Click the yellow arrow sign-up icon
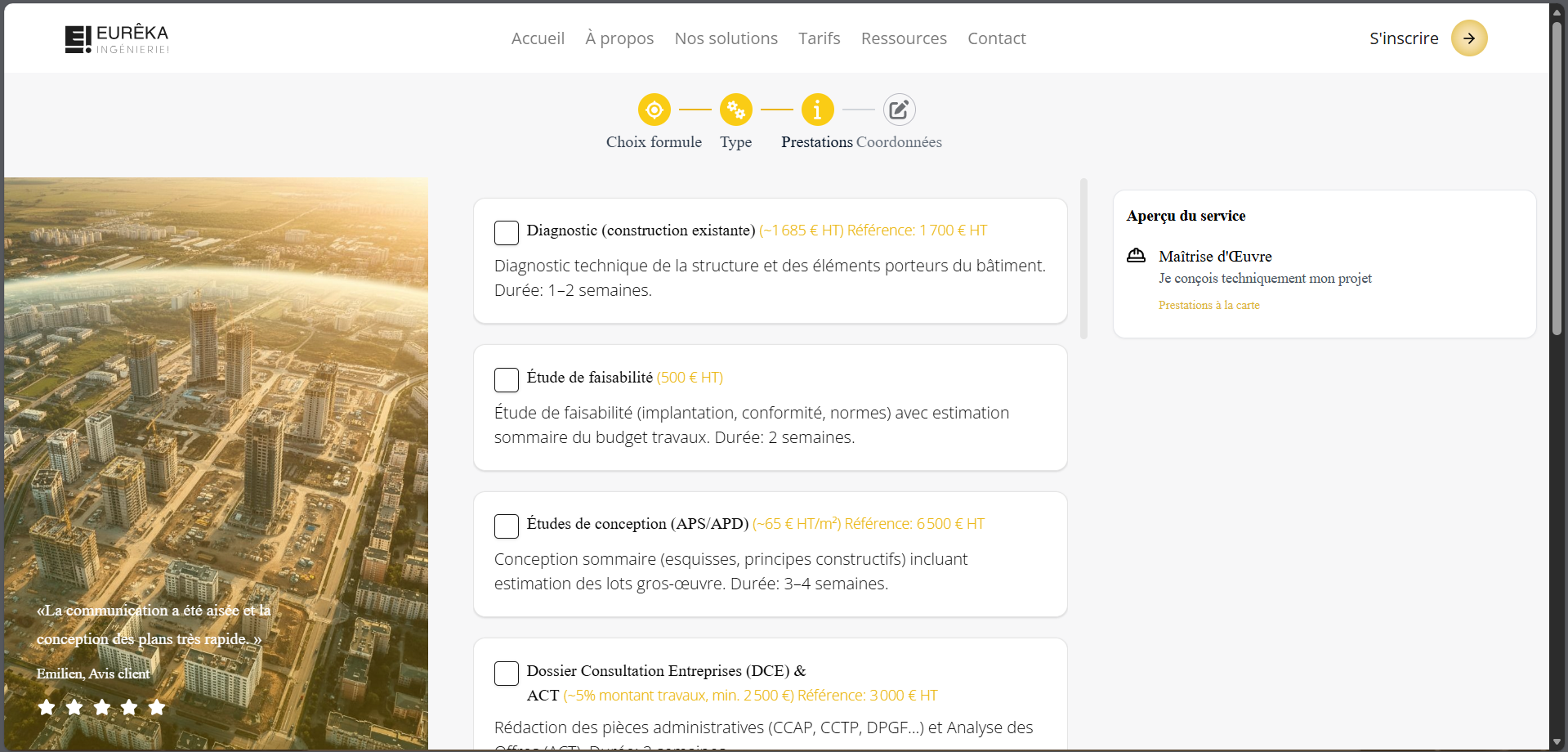The image size is (1568, 752). pos(1468,38)
